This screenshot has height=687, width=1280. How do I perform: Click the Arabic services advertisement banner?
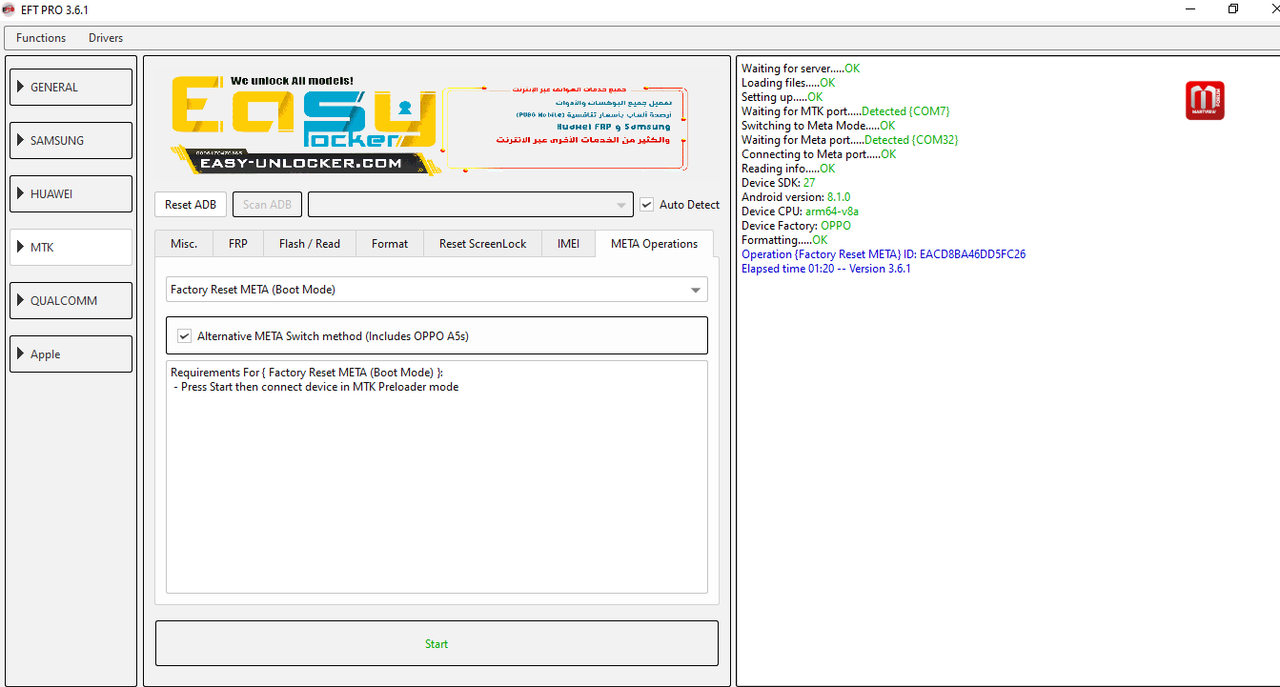tap(565, 128)
